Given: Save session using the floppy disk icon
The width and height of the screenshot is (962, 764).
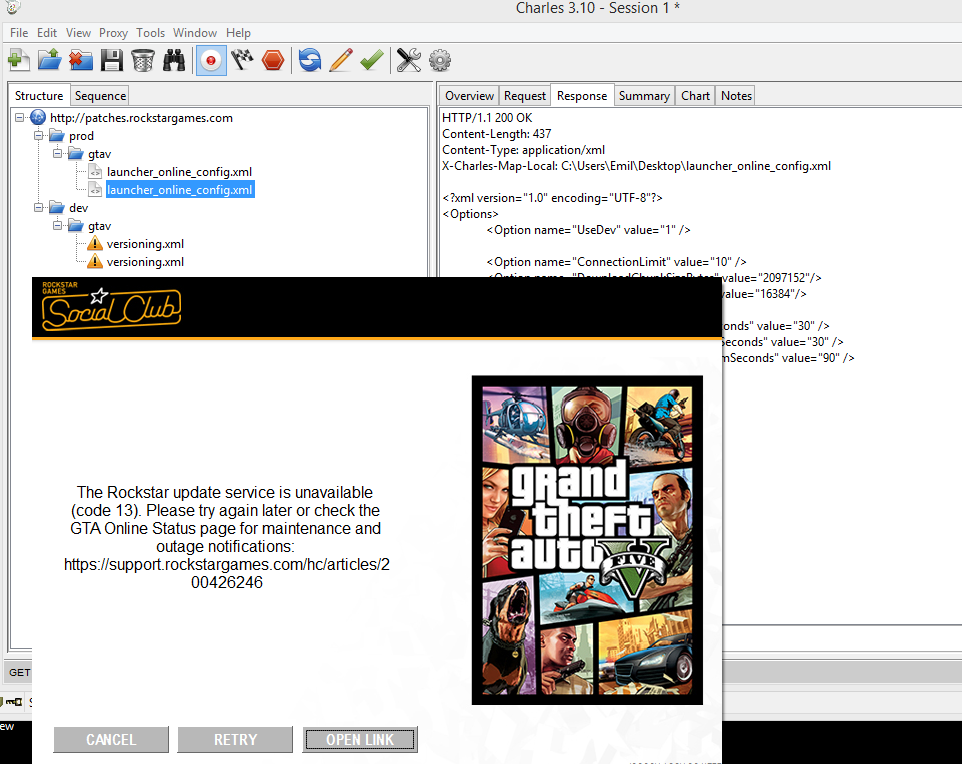Looking at the screenshot, I should (112, 60).
